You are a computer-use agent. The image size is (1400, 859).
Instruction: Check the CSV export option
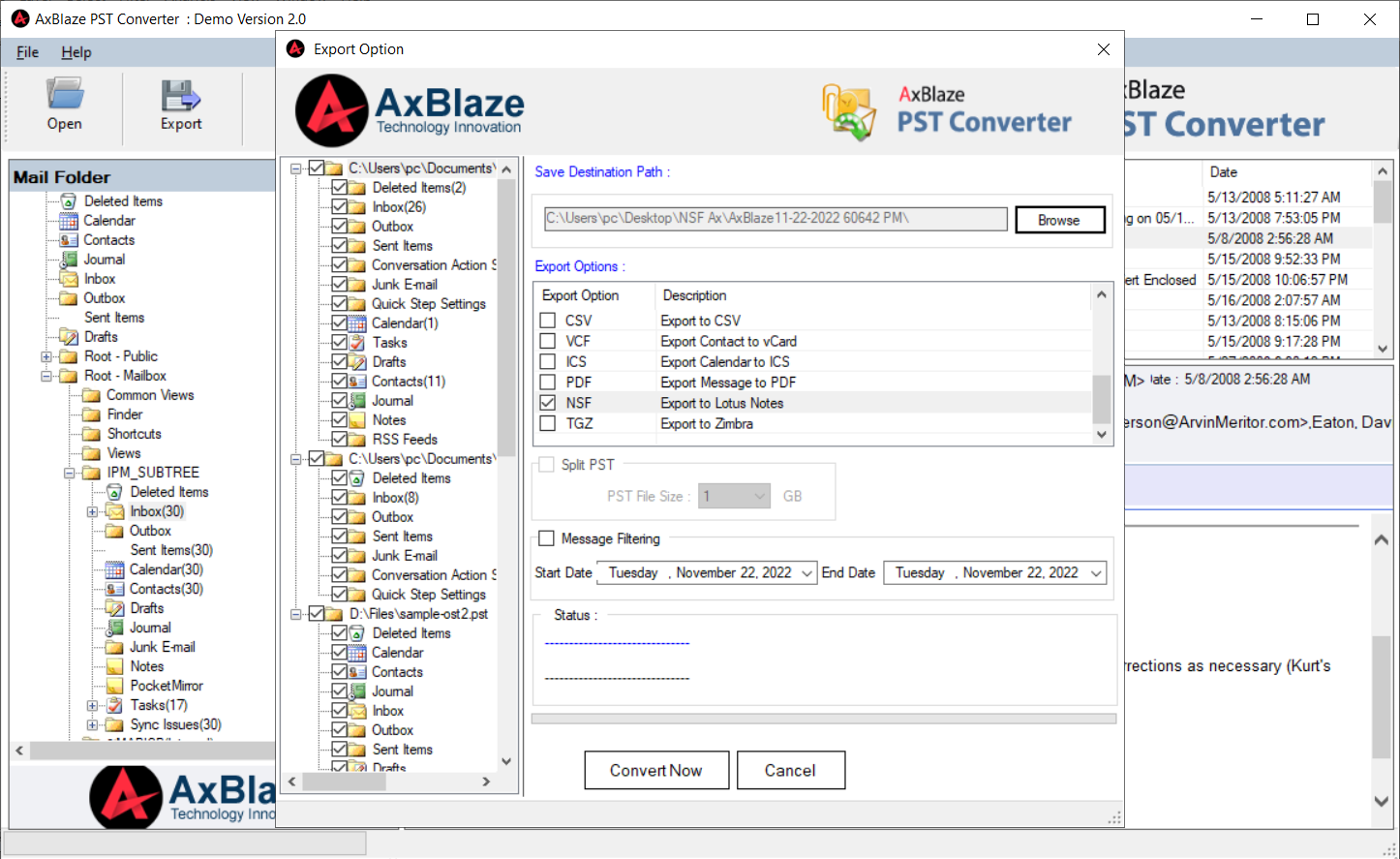pos(548,321)
